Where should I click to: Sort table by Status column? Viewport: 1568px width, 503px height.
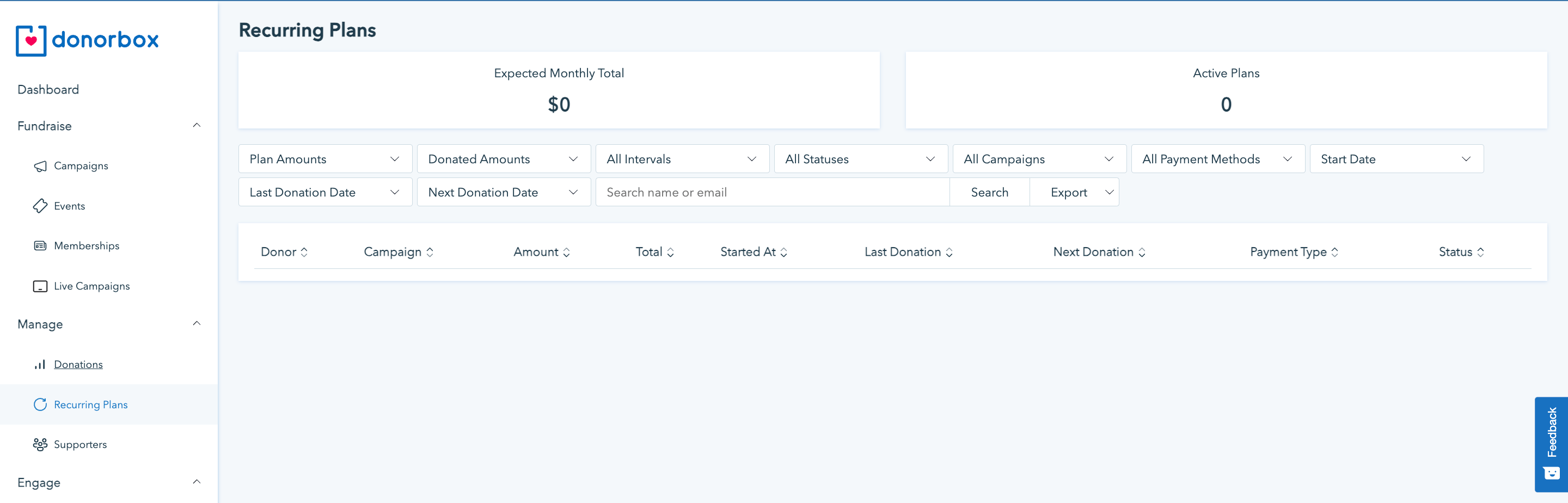(1461, 252)
